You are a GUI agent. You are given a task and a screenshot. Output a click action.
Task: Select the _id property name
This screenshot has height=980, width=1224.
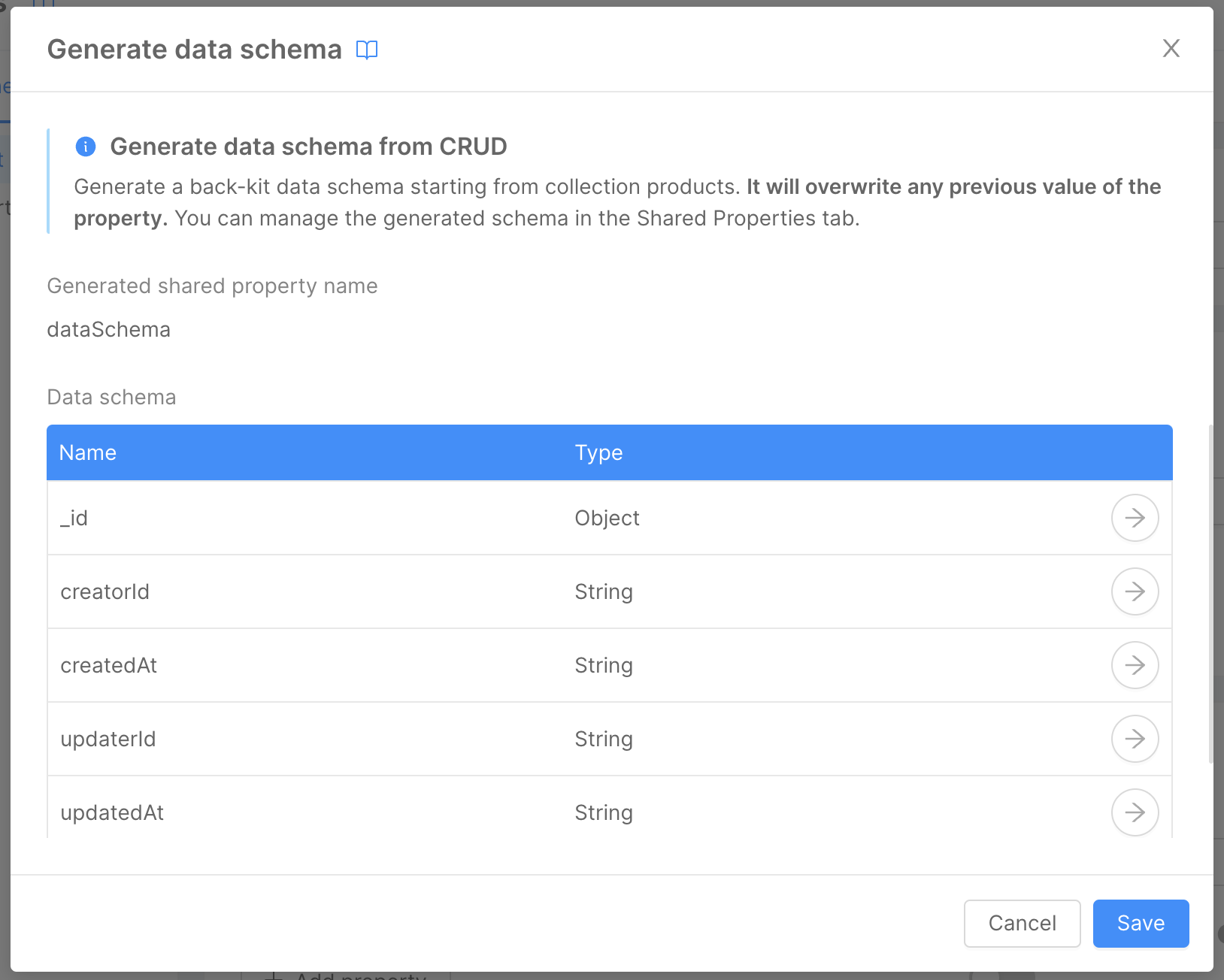[x=74, y=518]
